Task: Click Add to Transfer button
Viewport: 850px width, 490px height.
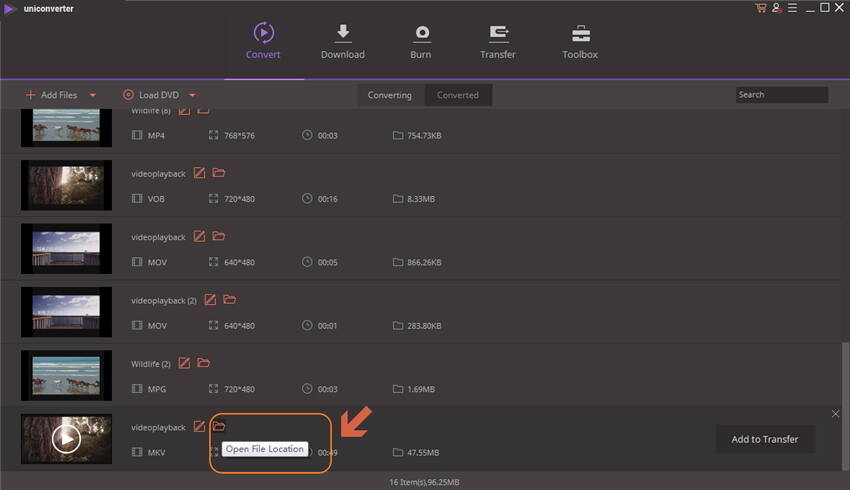Action: (765, 439)
